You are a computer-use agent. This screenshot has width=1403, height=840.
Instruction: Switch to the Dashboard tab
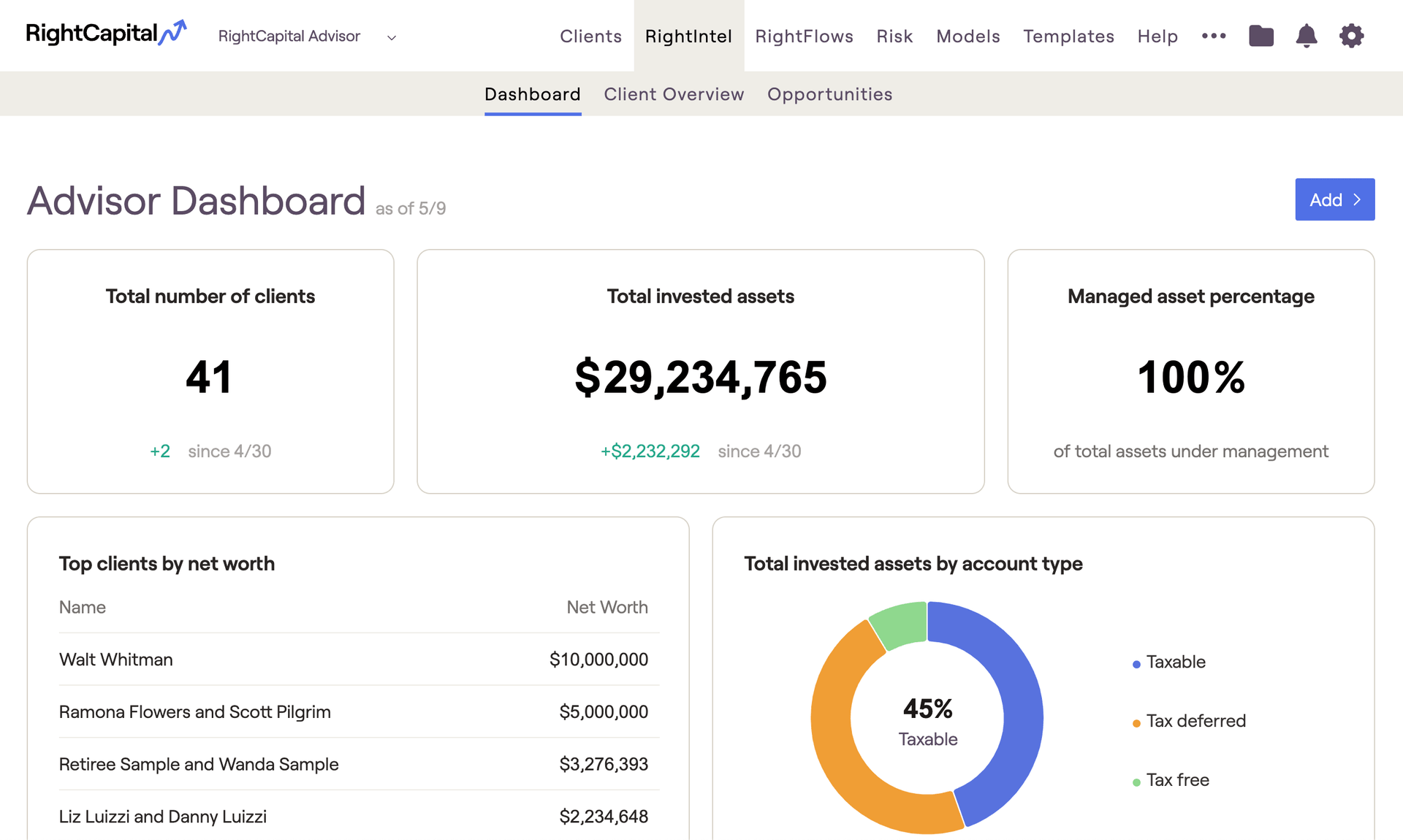pos(533,94)
